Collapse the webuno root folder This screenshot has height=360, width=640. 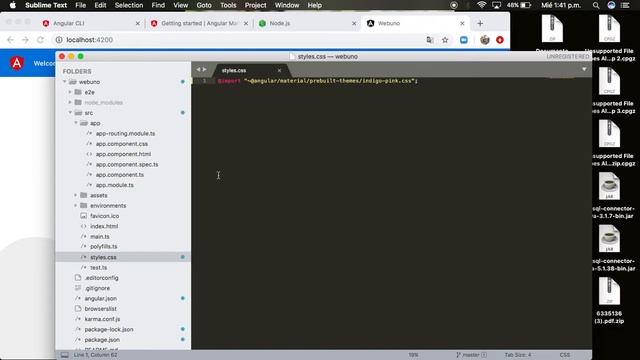click(64, 82)
